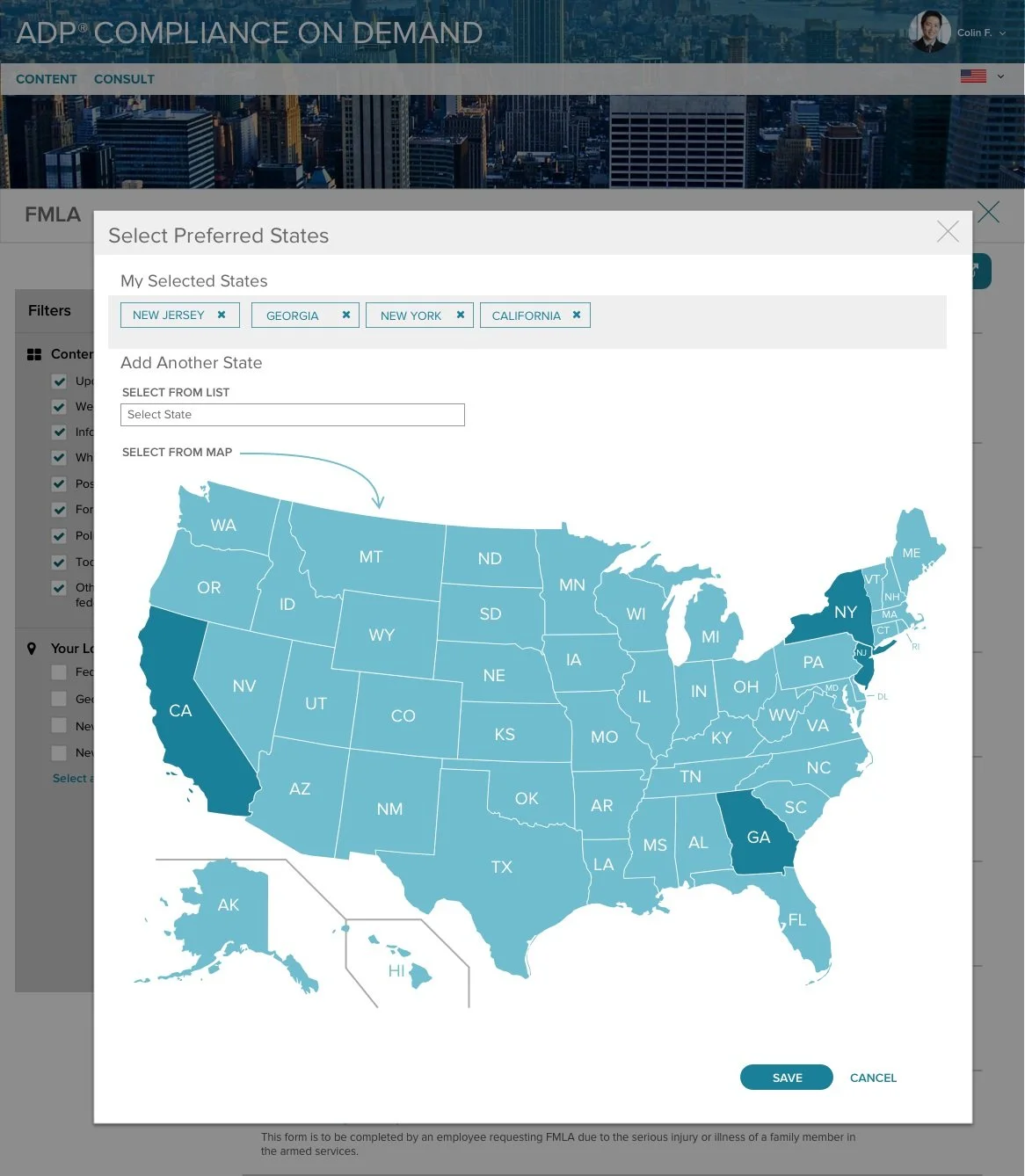Select Washington on the map
Image resolution: width=1025 pixels, height=1176 pixels.
223,525
